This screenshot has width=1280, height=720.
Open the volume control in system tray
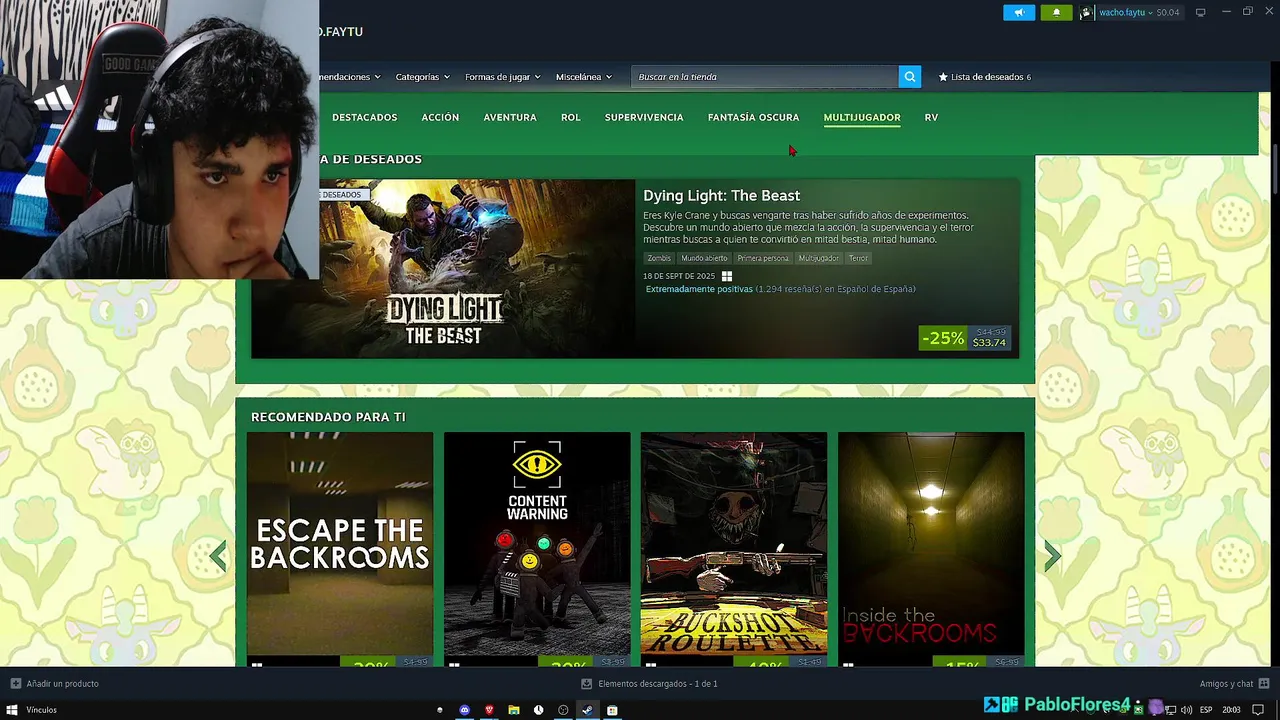1186,710
